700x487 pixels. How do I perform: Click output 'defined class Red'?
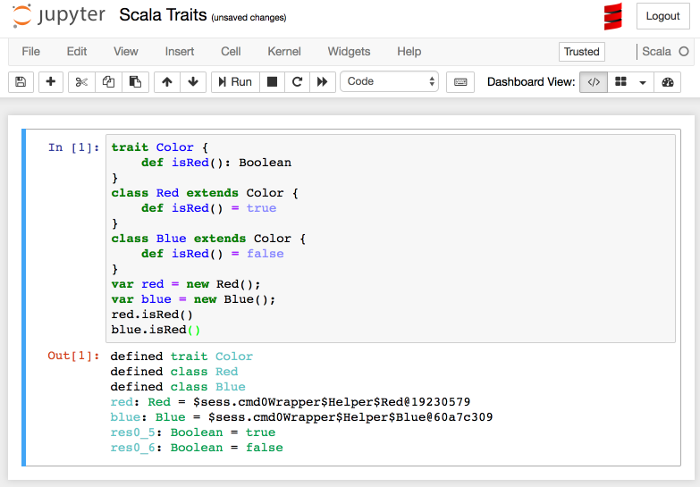coord(174,371)
